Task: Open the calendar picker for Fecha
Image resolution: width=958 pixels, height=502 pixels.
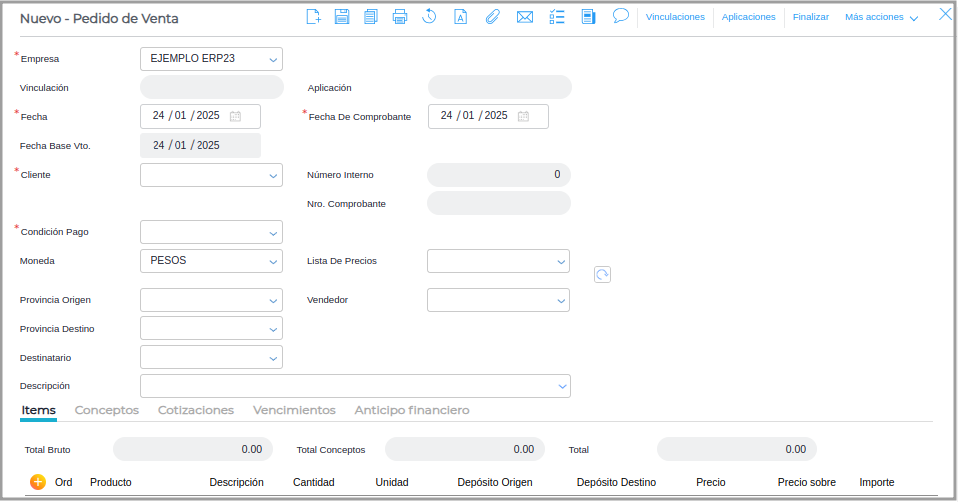Action: pos(235,116)
